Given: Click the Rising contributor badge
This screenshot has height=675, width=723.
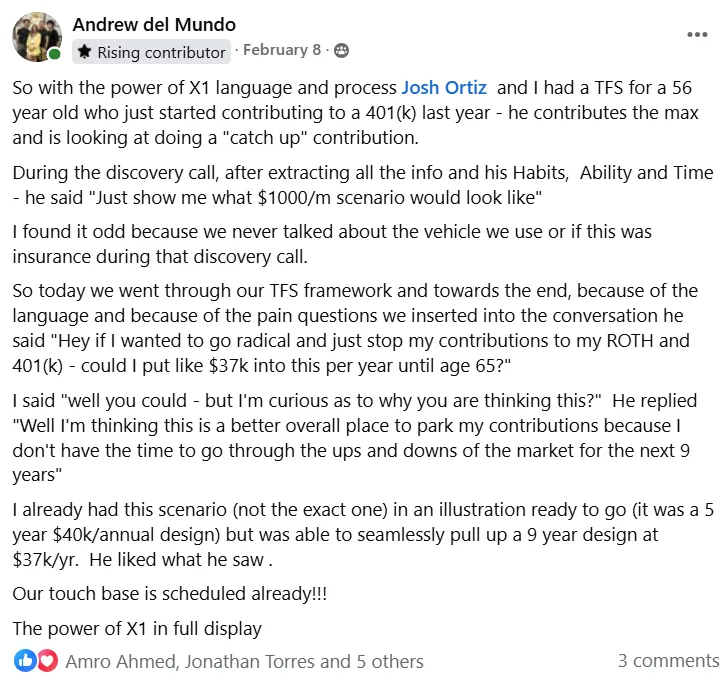Looking at the screenshot, I should point(151,52).
